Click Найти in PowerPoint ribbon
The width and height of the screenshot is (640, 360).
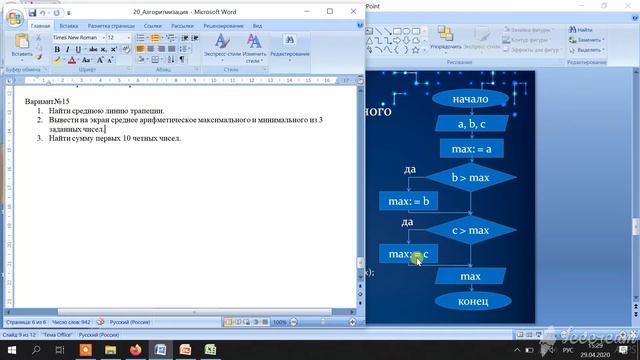[581, 30]
